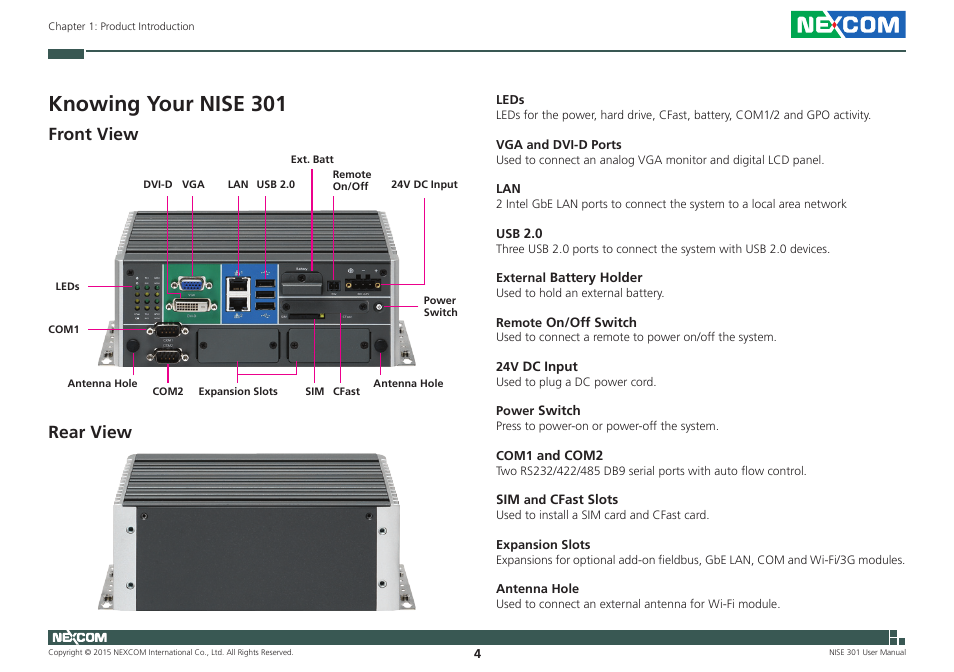Click the 'LAN' section heading in descriptions
954x672 pixels.
pos(508,189)
